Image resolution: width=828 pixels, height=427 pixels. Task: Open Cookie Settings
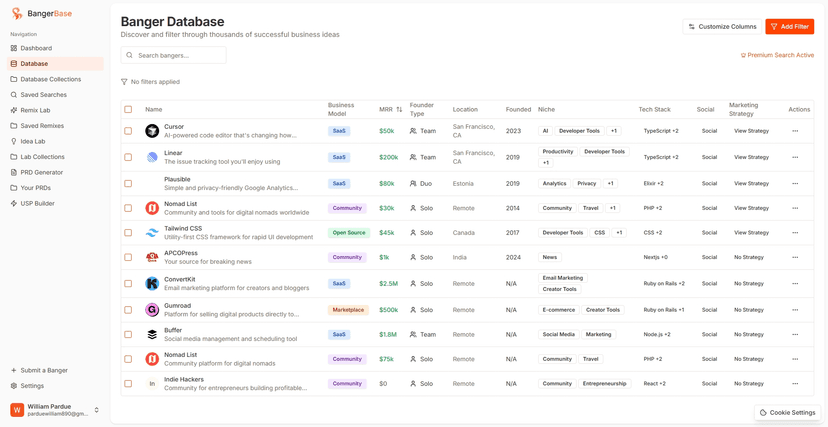pos(787,412)
